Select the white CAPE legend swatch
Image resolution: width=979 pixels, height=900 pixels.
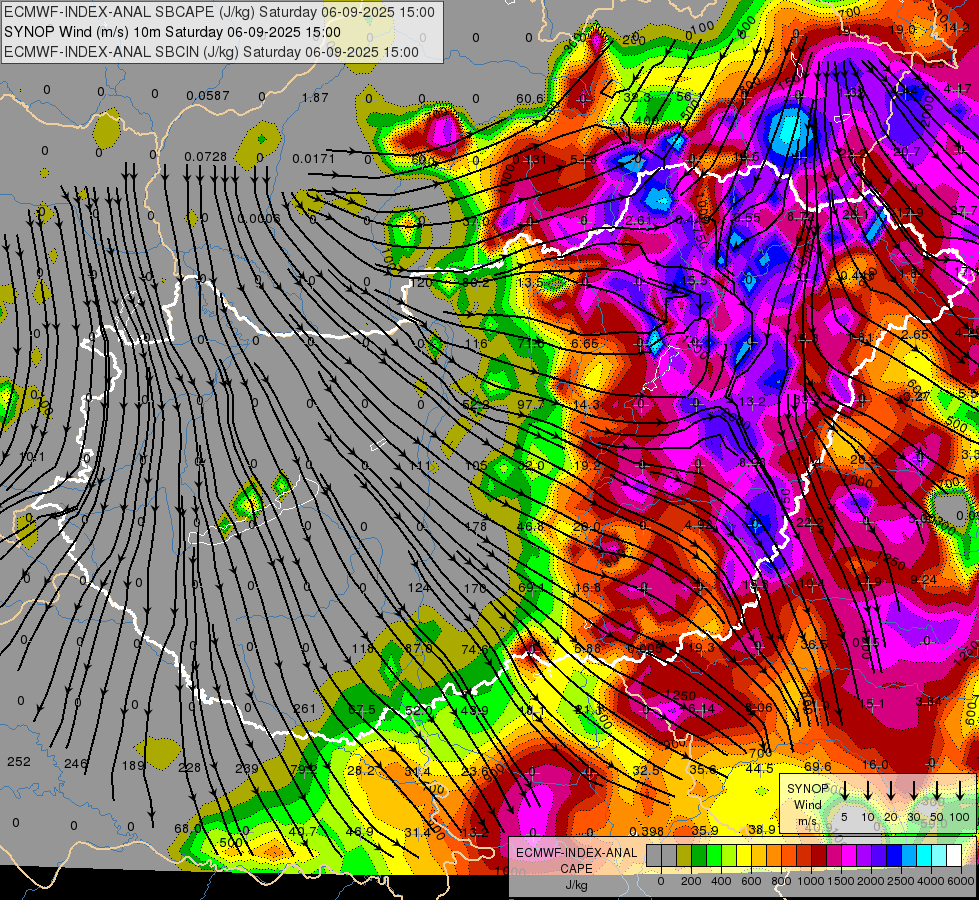pos(954,855)
